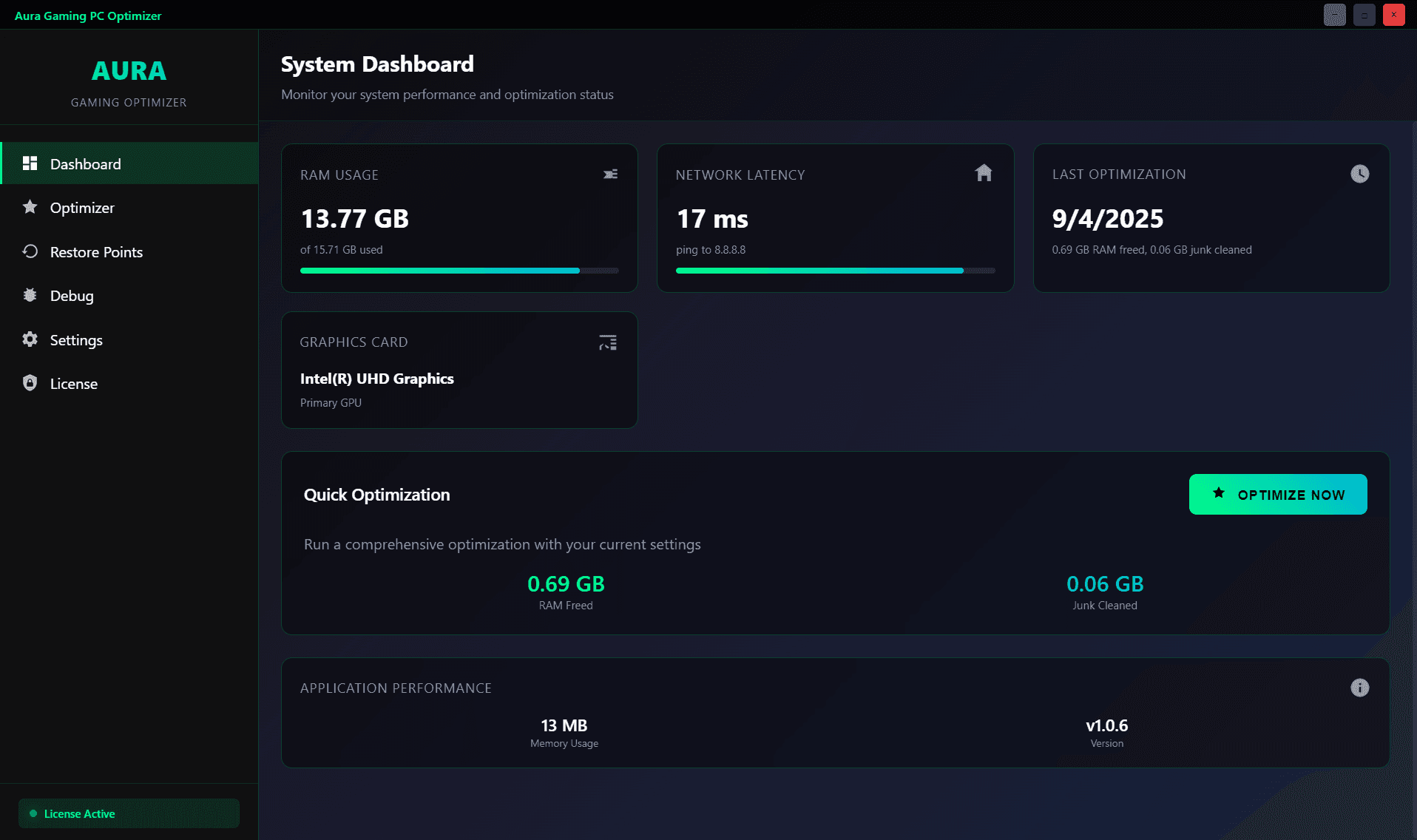Click the network latency progress bar
The height and width of the screenshot is (840, 1417).
[x=834, y=271]
